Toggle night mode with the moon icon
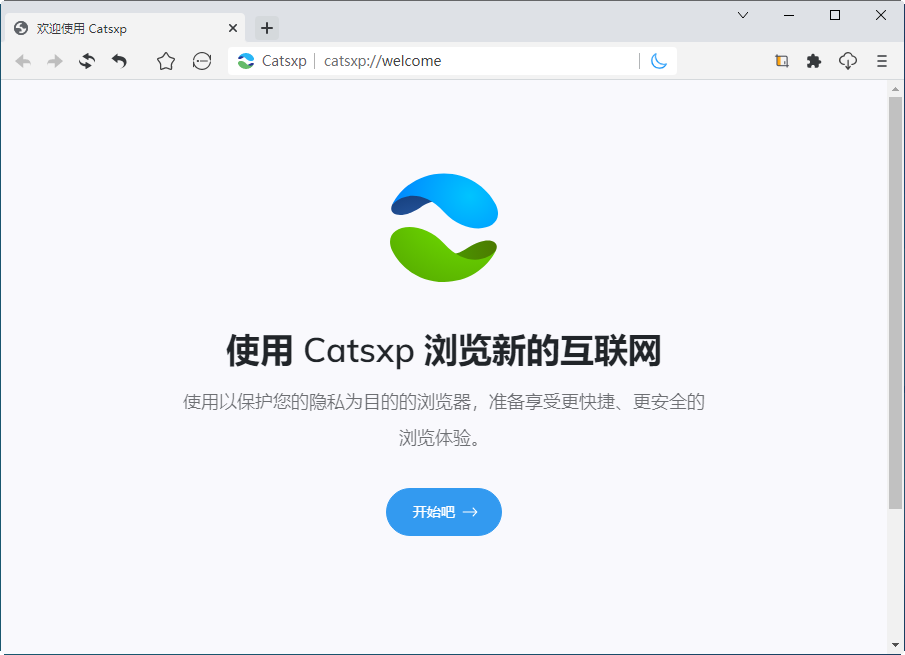Image resolution: width=905 pixels, height=655 pixels. 659,61
